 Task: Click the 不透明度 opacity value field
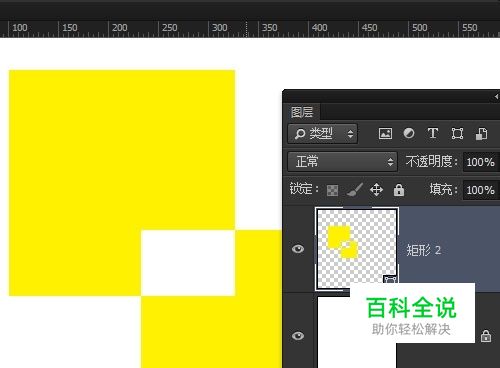(x=480, y=162)
